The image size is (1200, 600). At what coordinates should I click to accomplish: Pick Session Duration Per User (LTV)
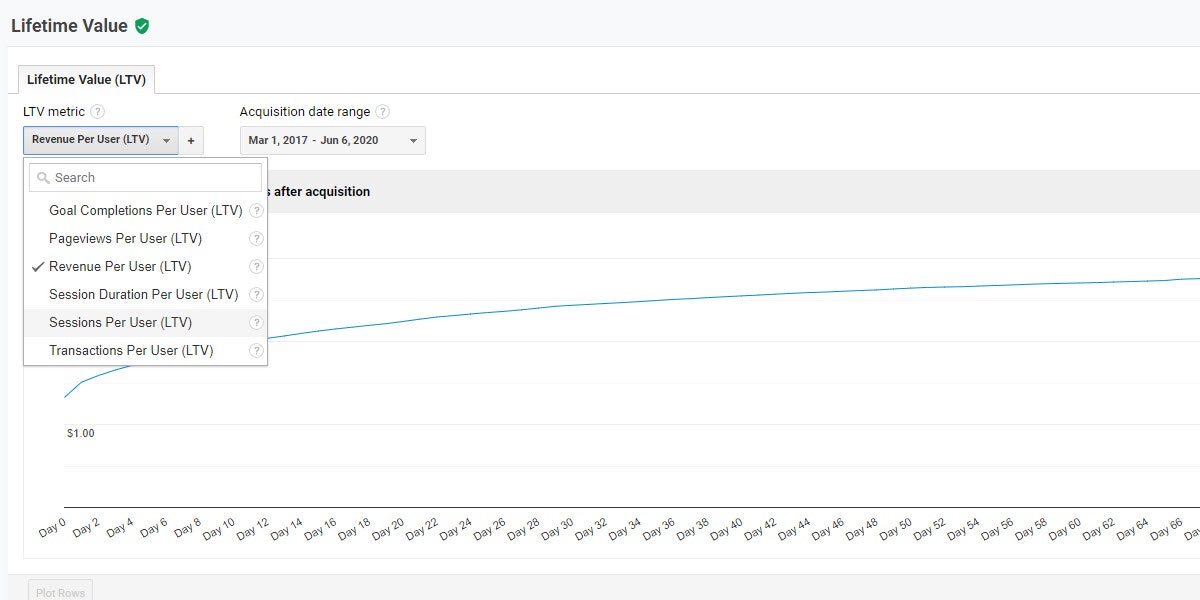(143, 295)
